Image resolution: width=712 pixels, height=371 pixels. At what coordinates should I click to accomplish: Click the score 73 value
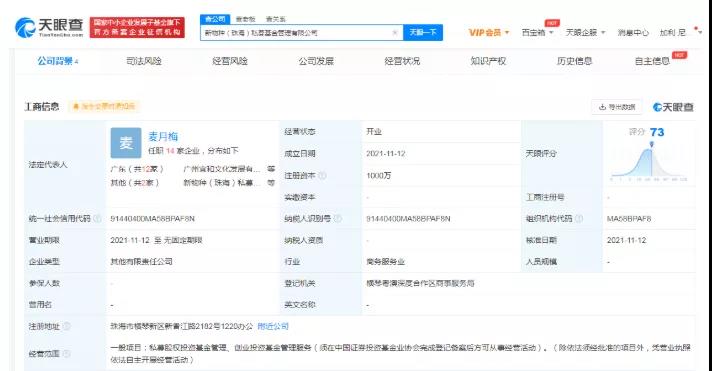[657, 132]
